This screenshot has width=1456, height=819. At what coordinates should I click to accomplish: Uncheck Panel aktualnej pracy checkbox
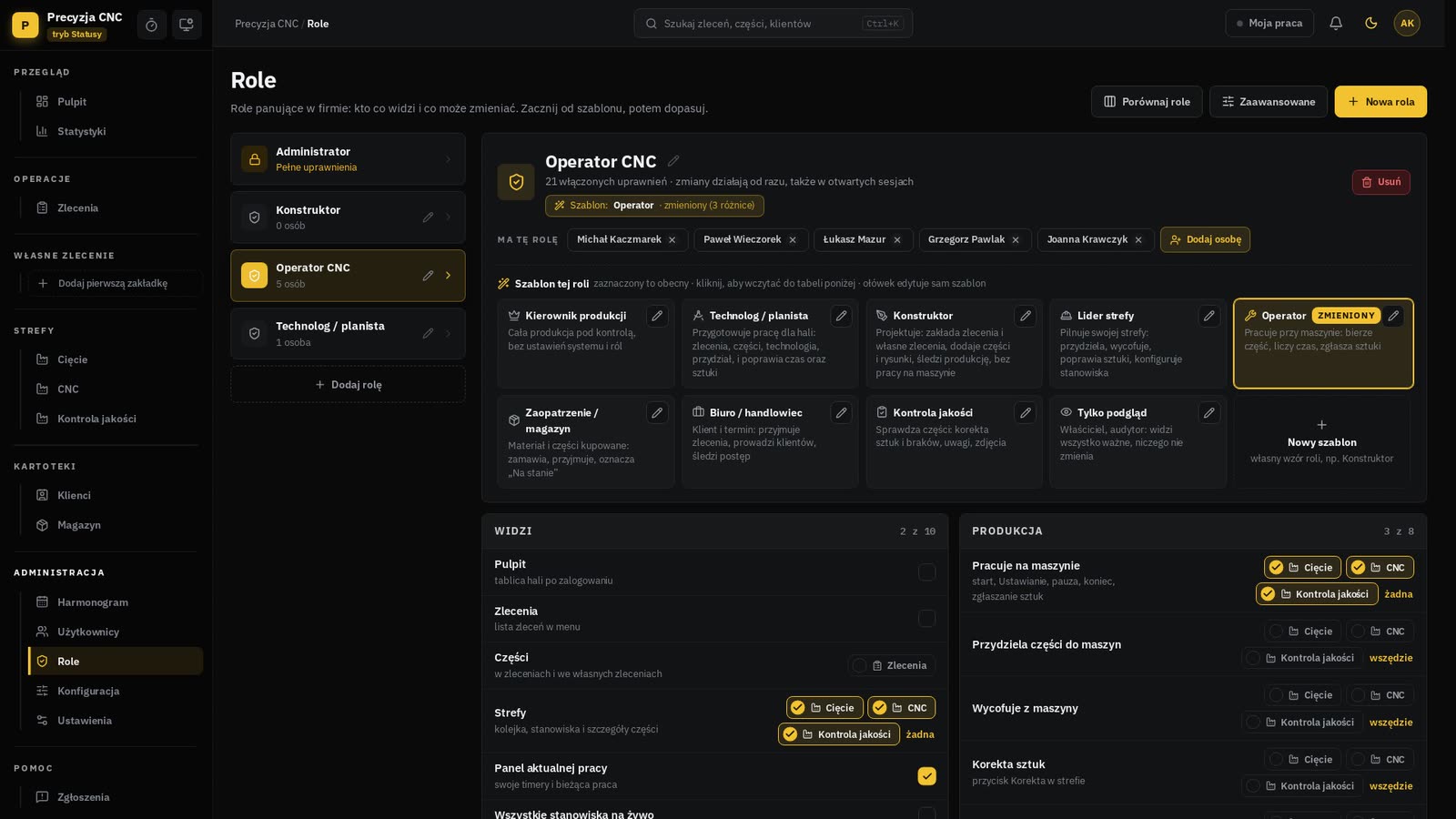pos(926,776)
